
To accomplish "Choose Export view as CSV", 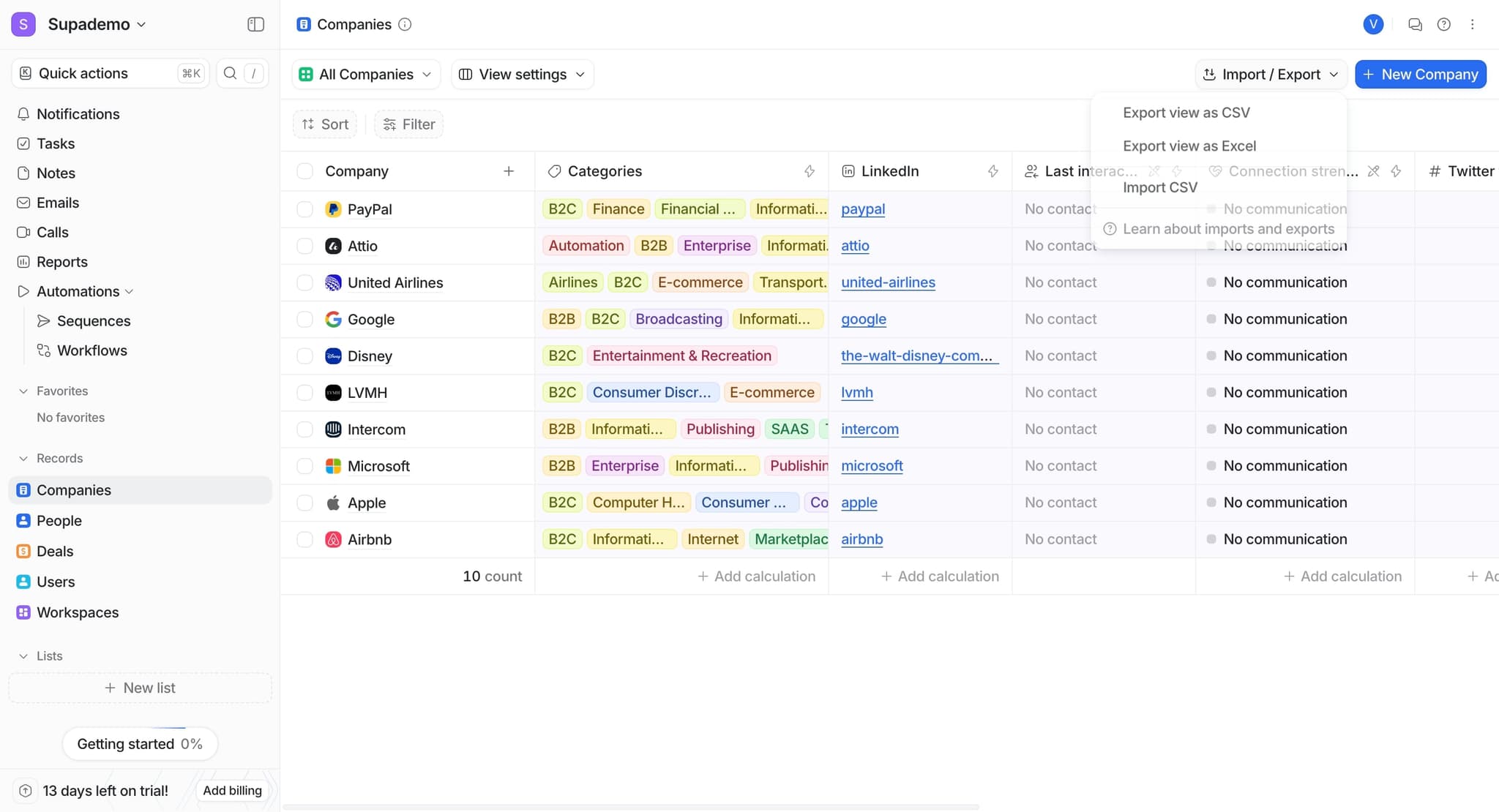I will [x=1186, y=113].
